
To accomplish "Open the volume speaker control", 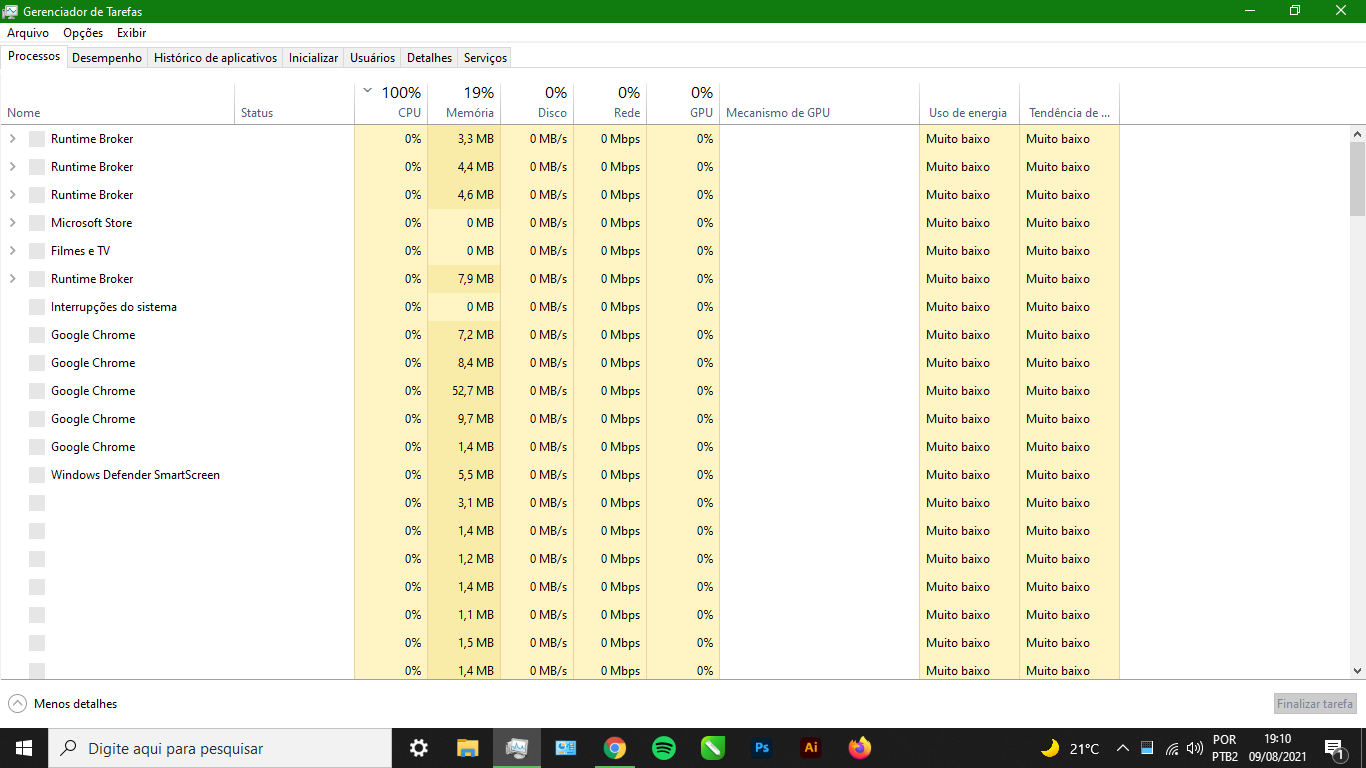I will [1194, 748].
